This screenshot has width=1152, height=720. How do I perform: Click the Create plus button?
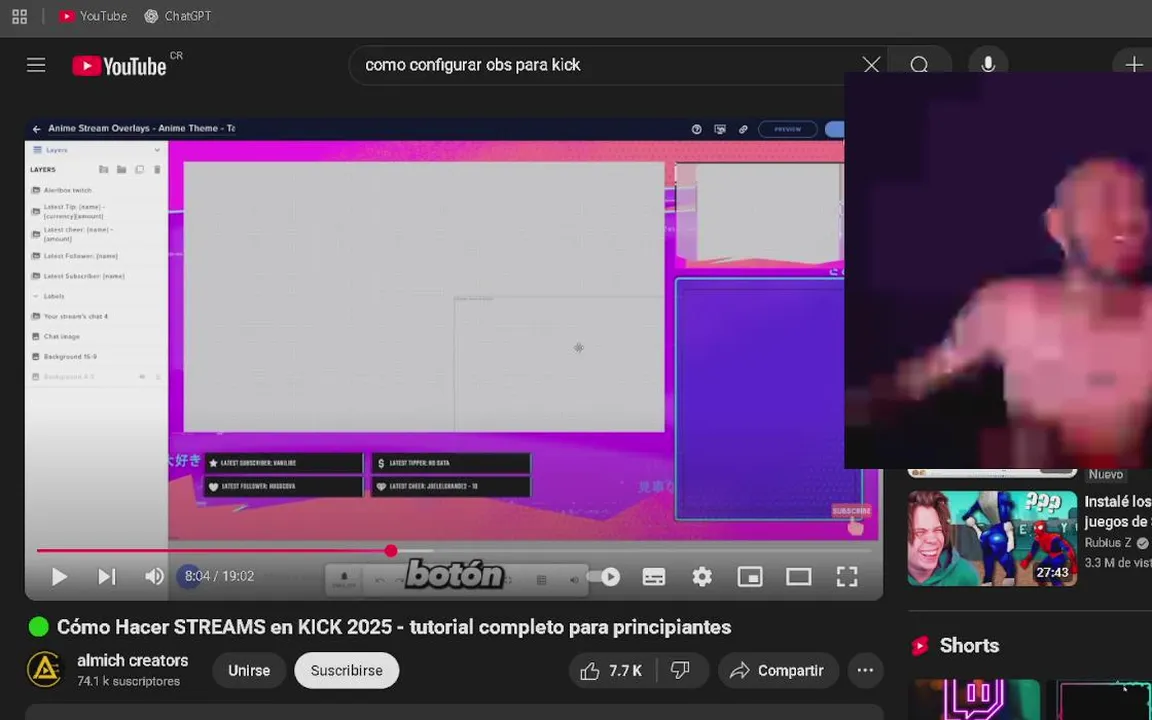(x=1134, y=65)
